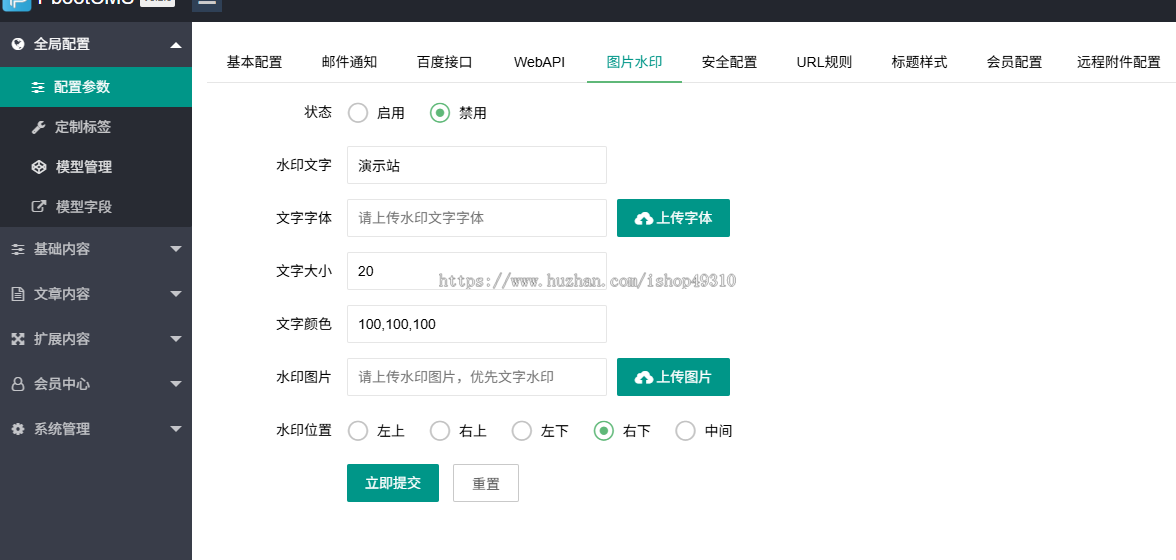Screen dimensions: 1176x560
Task: Open the WebAPI tab
Action: click(539, 62)
